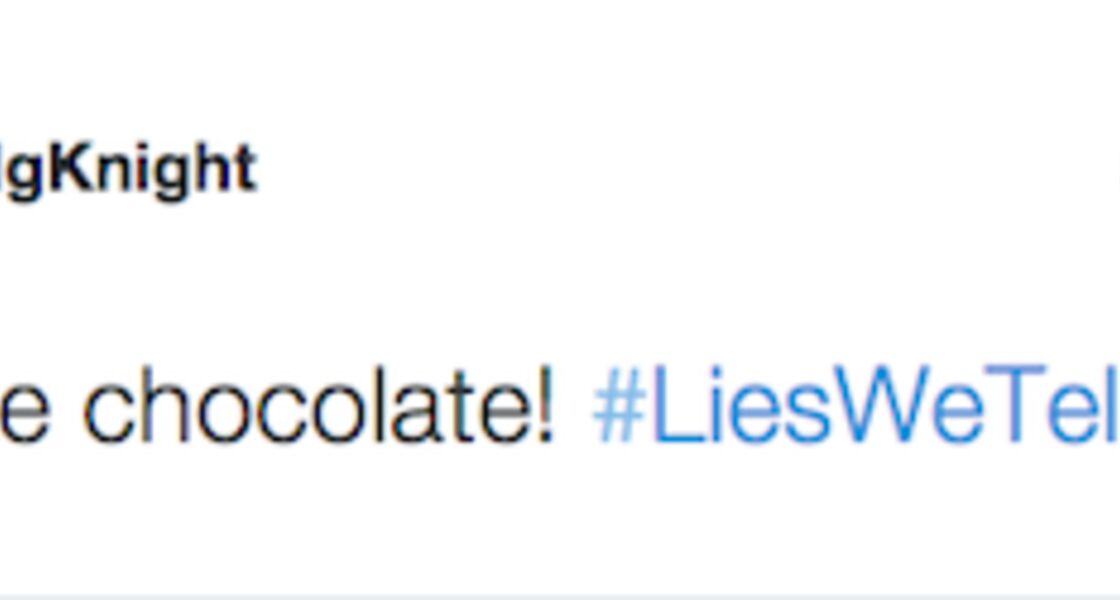Click the exclamation mark after chocolate
1120x600 pixels.
(x=546, y=404)
